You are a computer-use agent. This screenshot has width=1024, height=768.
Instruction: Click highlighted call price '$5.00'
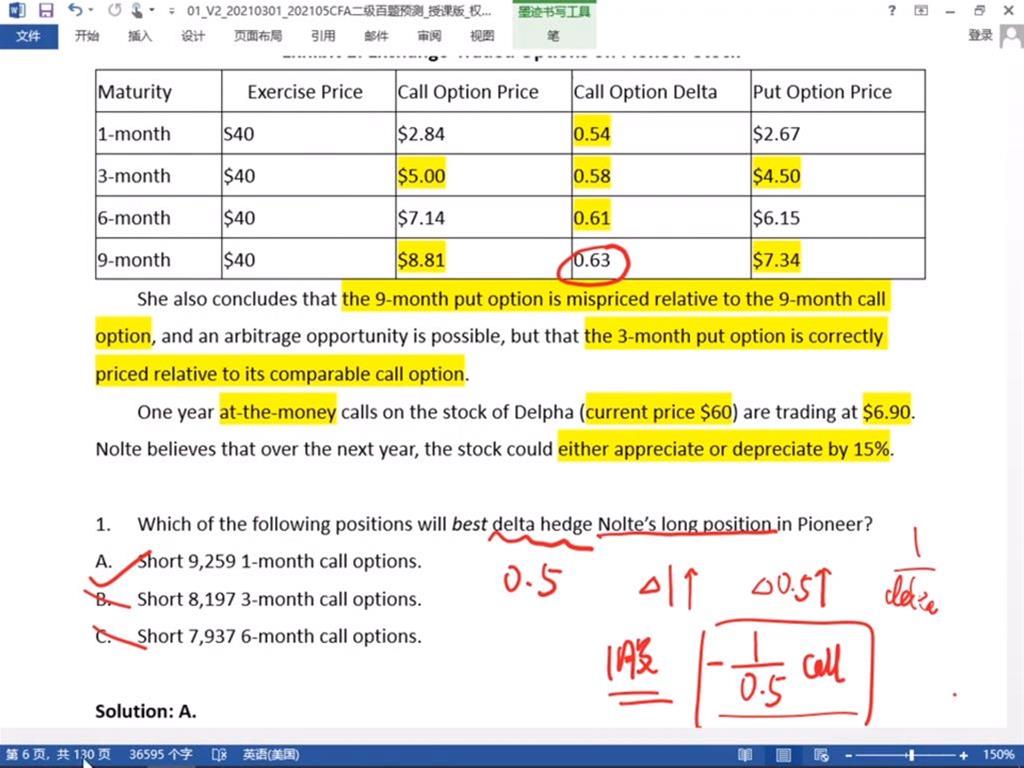(421, 176)
